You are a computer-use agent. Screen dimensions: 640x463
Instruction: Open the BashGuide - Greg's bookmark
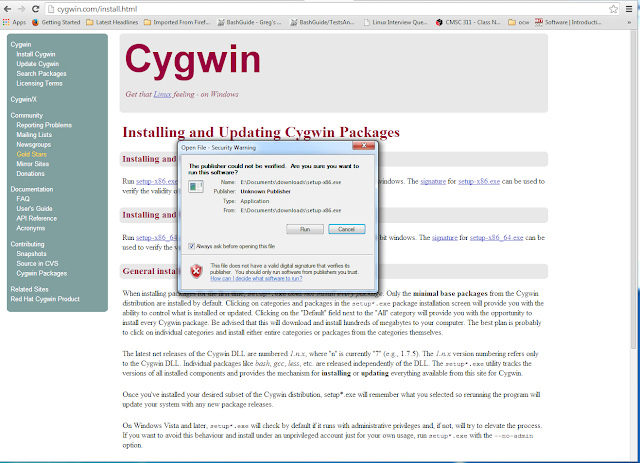[x=249, y=22]
